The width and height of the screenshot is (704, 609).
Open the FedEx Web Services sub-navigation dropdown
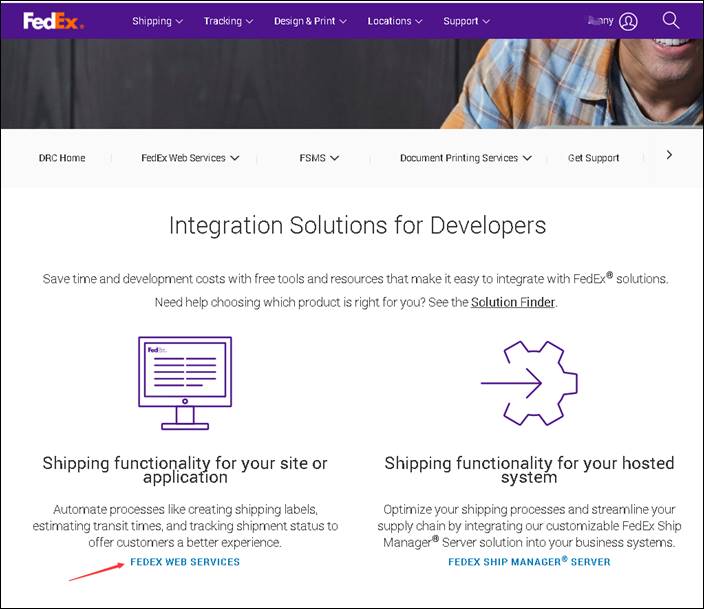pyautogui.click(x=190, y=158)
